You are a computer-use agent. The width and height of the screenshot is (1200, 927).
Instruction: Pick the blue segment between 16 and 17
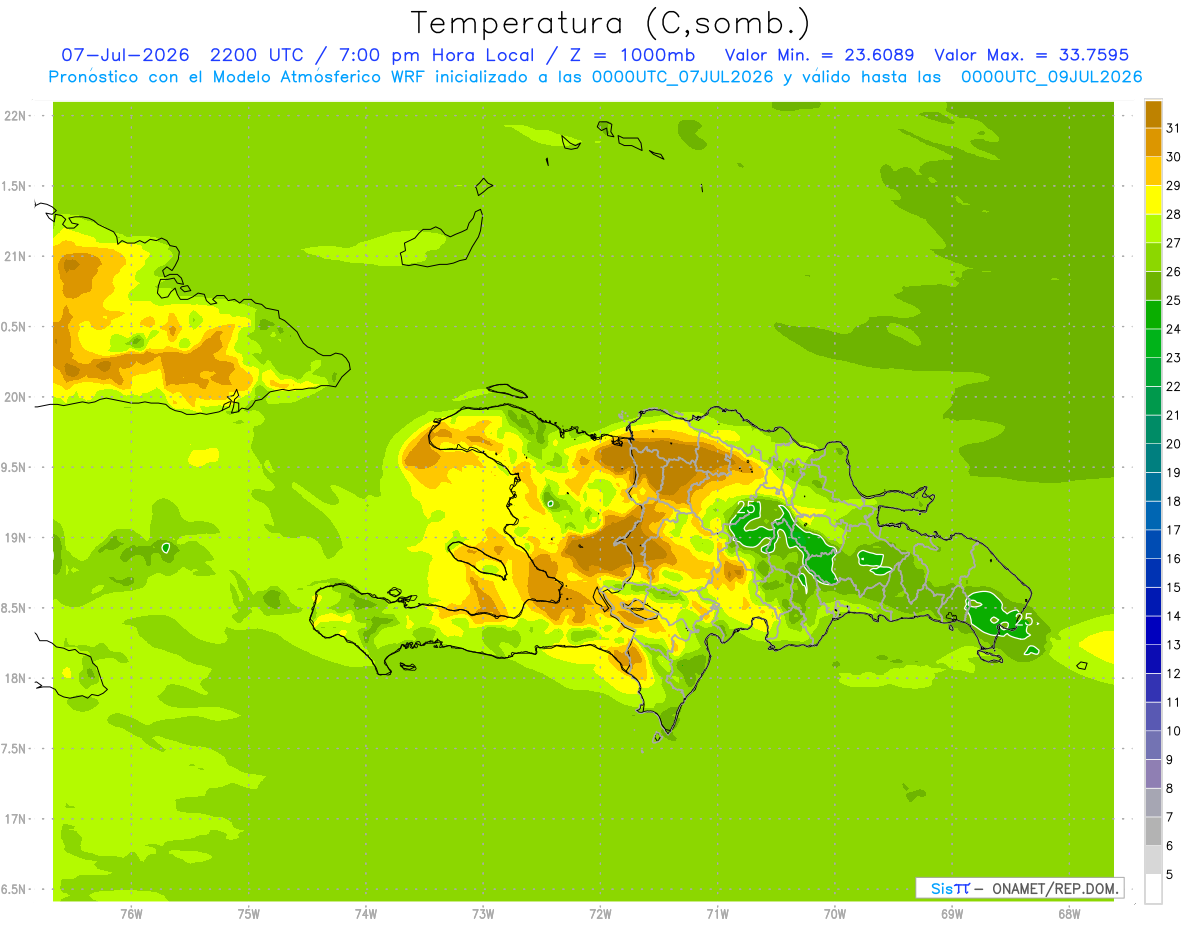1153,544
